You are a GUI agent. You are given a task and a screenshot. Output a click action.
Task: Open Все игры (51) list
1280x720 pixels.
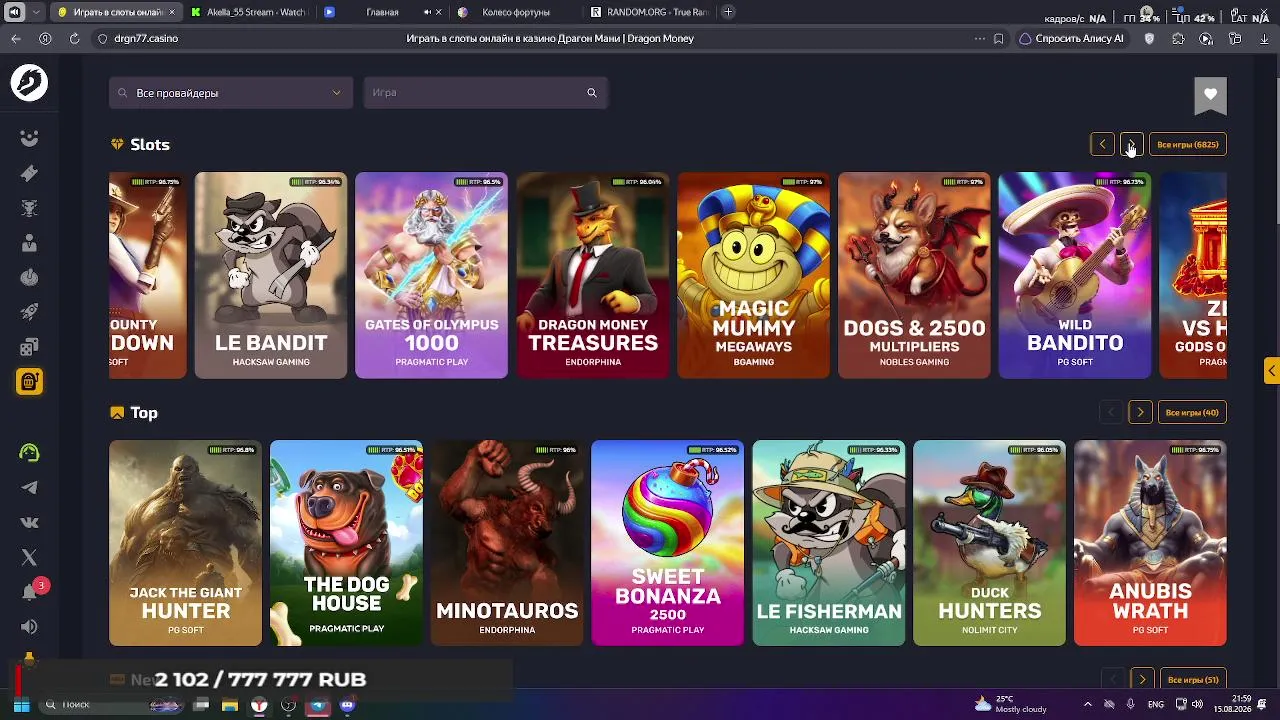[1193, 680]
